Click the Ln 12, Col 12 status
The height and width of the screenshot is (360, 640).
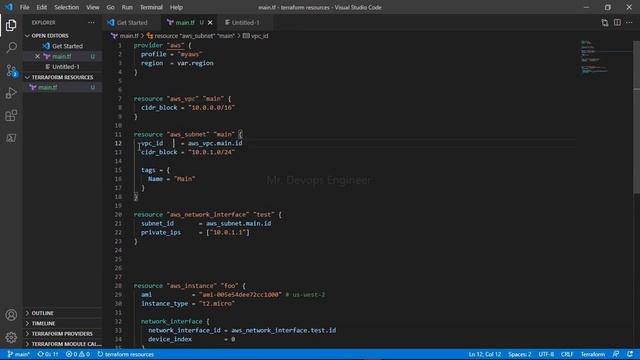tap(484, 354)
